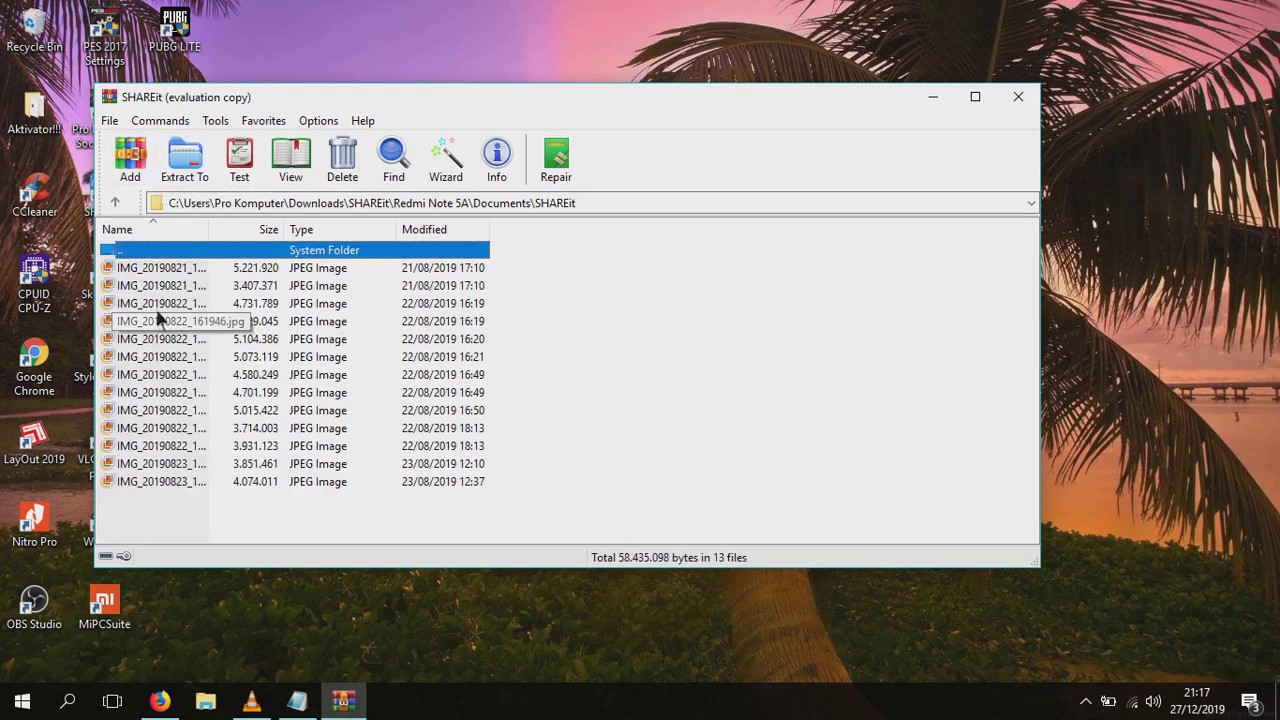Open the Tools menu
Image resolution: width=1280 pixels, height=720 pixels.
pos(215,121)
